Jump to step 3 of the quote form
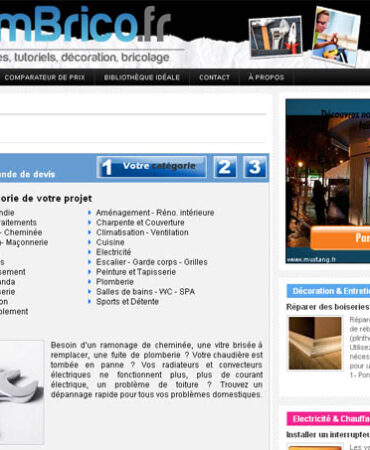This screenshot has width=370, height=450. 255,167
